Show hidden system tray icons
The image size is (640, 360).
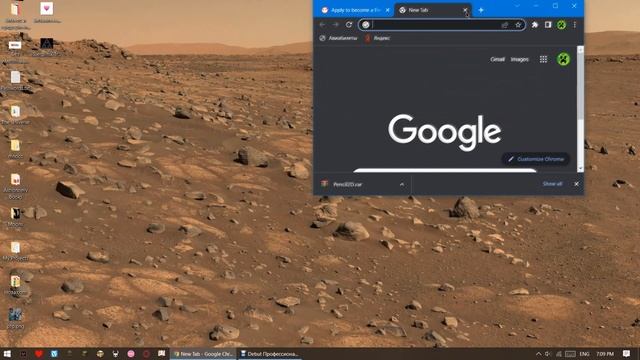(538, 354)
